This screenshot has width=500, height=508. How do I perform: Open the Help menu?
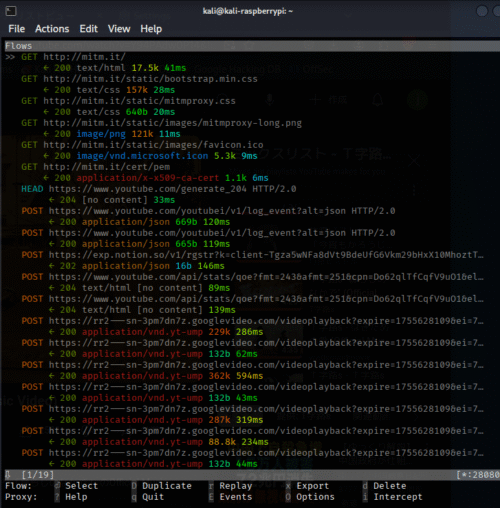tap(151, 29)
